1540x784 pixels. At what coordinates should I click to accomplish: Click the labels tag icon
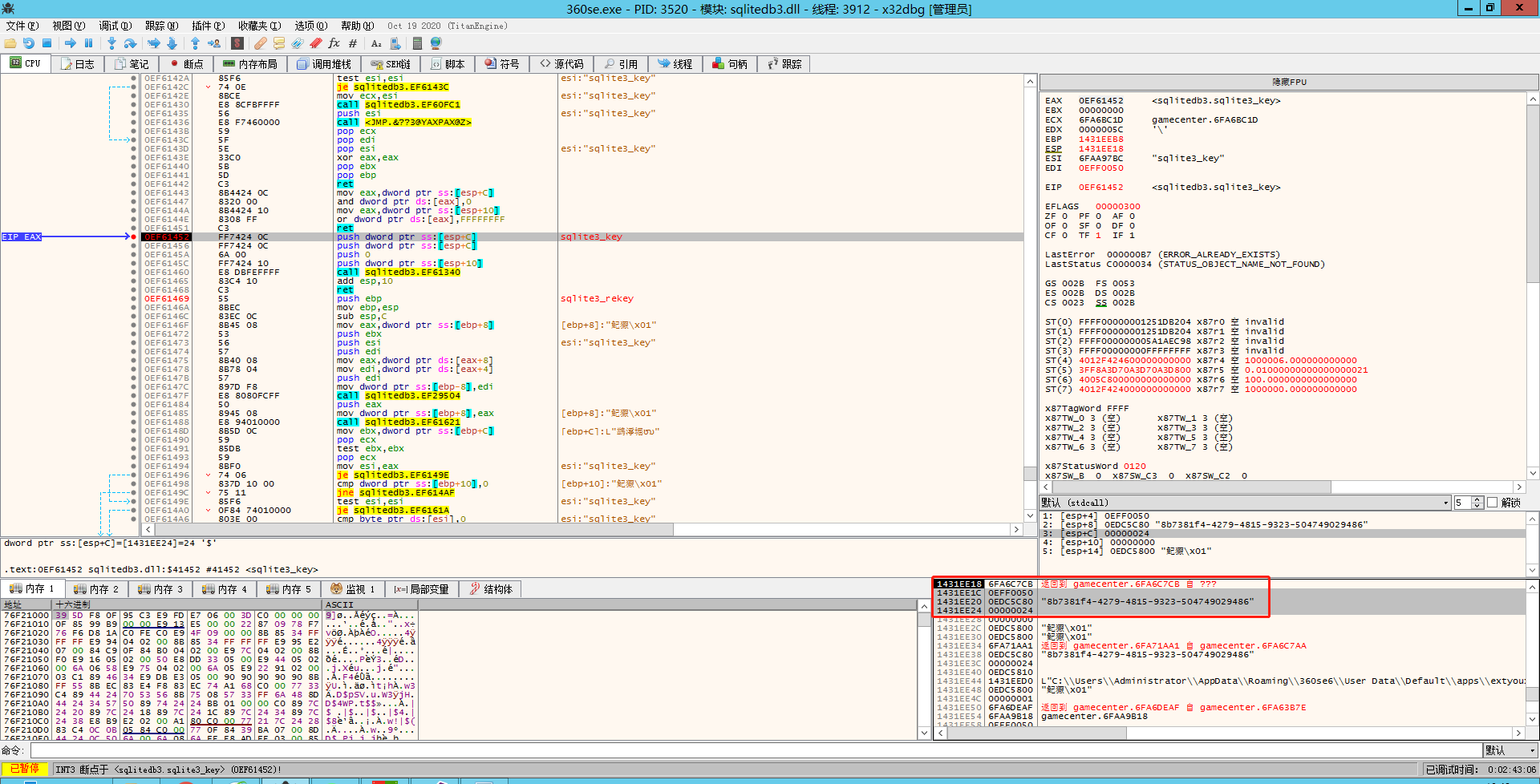pos(298,43)
